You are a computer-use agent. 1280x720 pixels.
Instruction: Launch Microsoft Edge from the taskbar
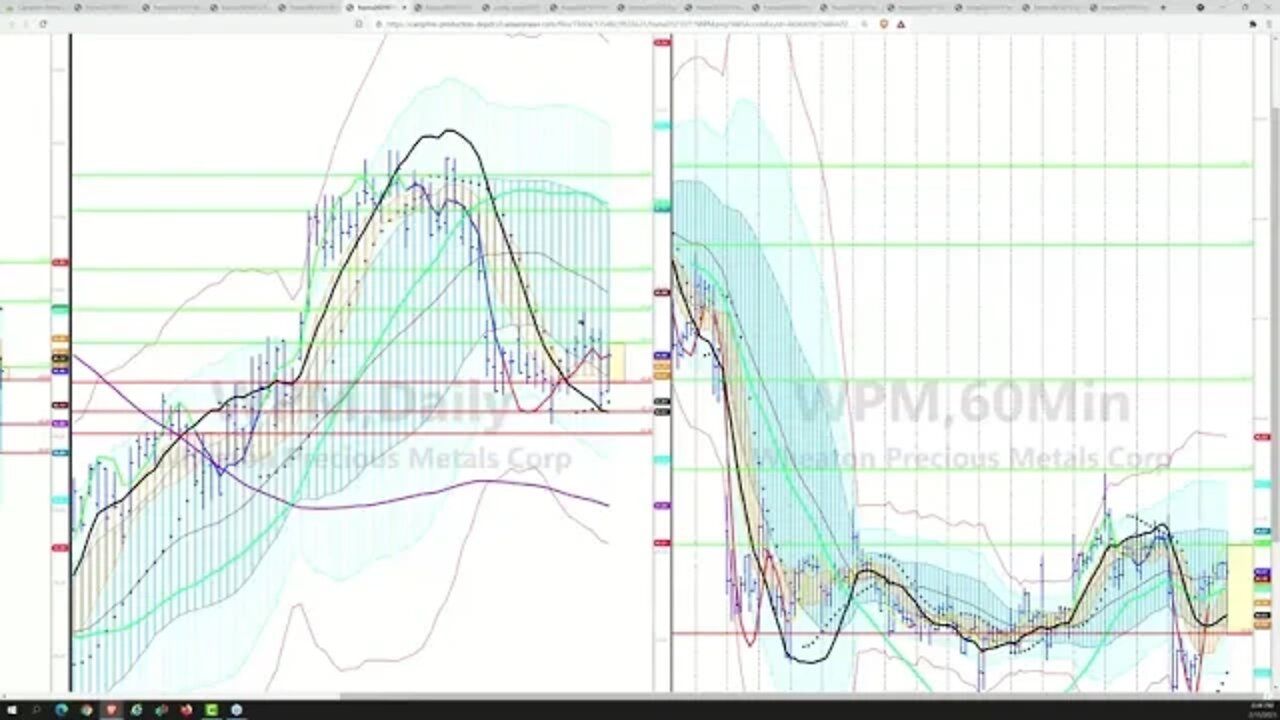click(x=61, y=710)
